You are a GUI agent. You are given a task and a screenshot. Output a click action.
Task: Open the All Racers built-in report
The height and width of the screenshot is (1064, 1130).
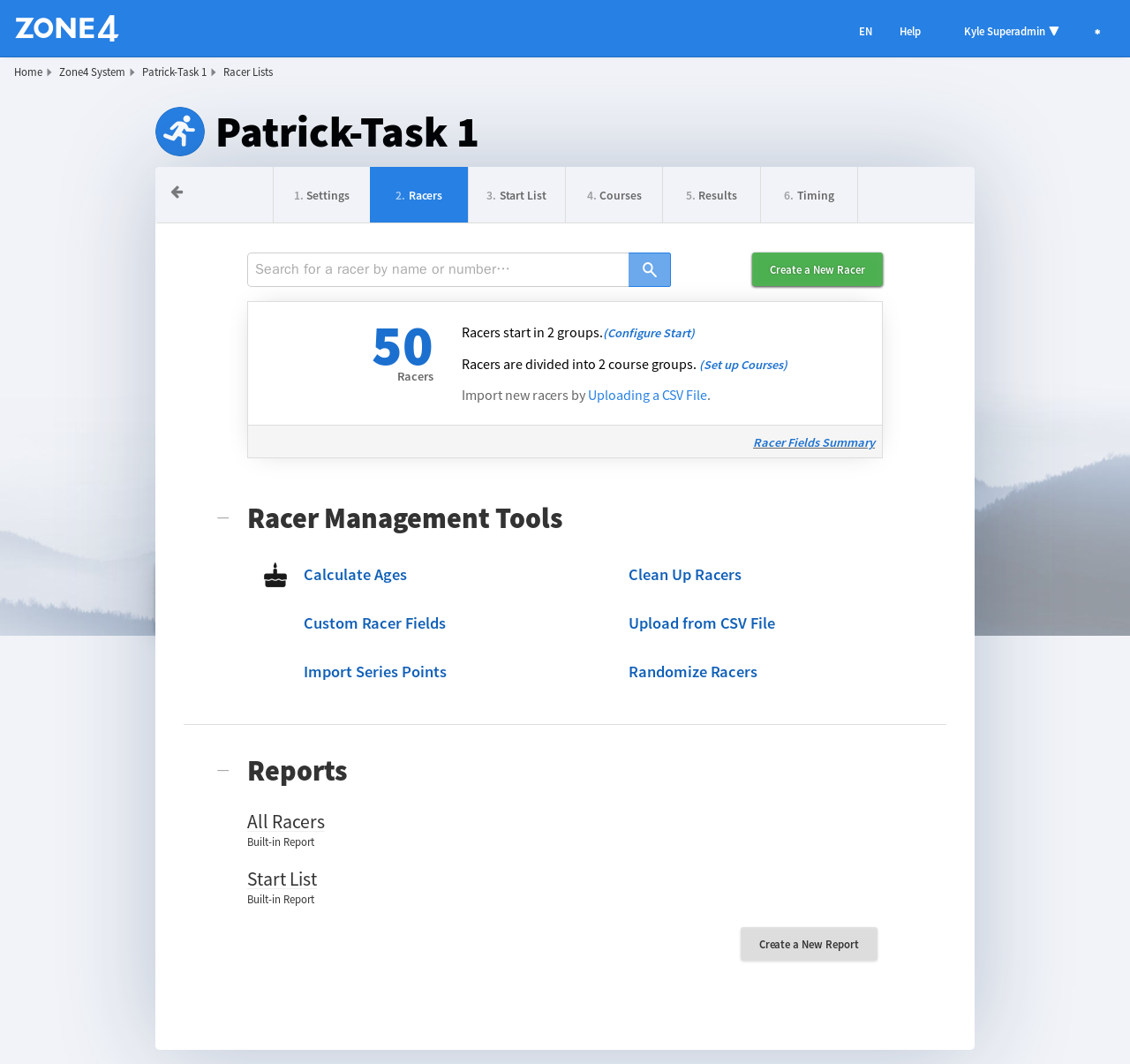pos(286,822)
